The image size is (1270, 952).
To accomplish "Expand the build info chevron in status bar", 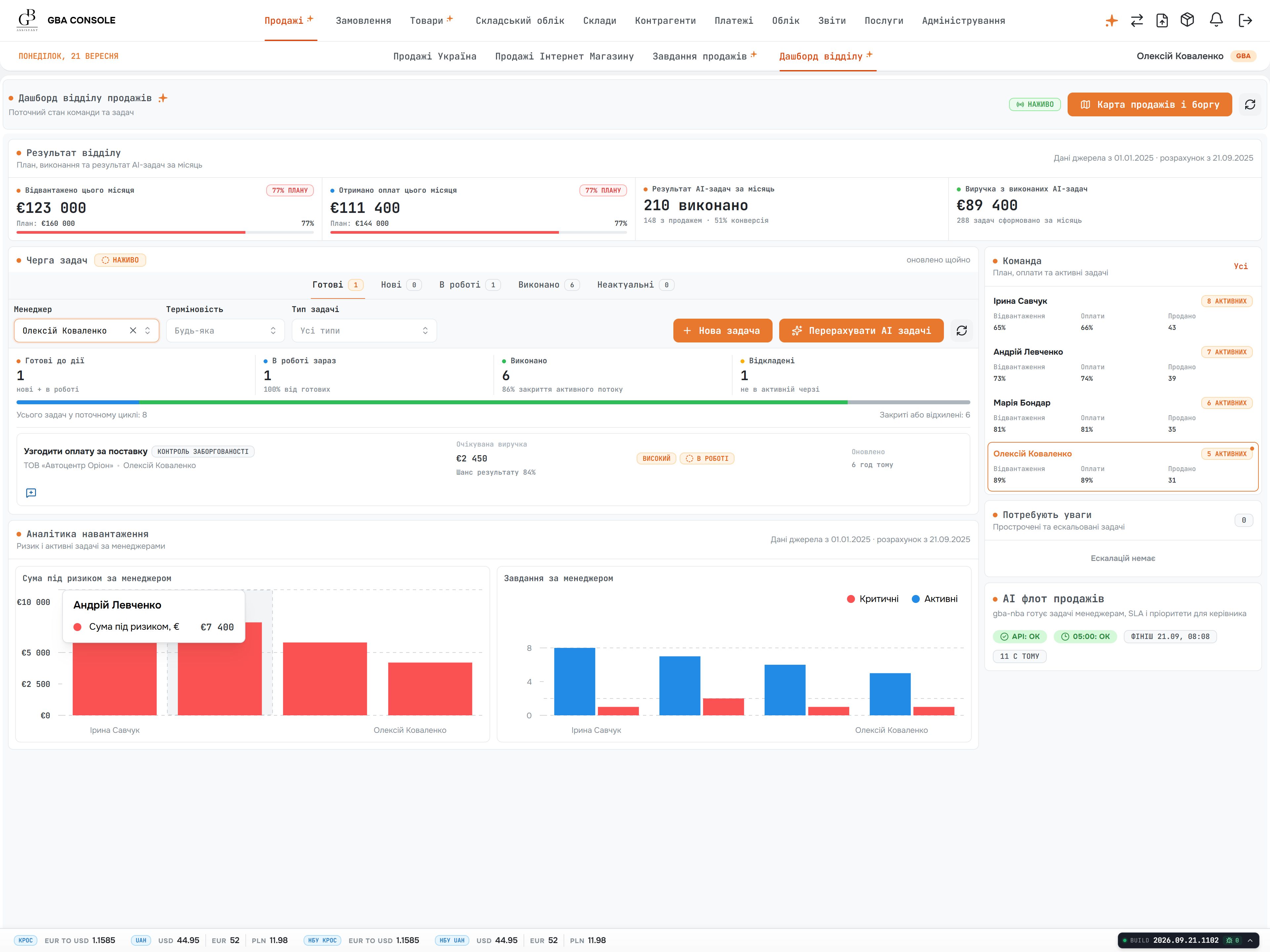I will point(1250,940).
